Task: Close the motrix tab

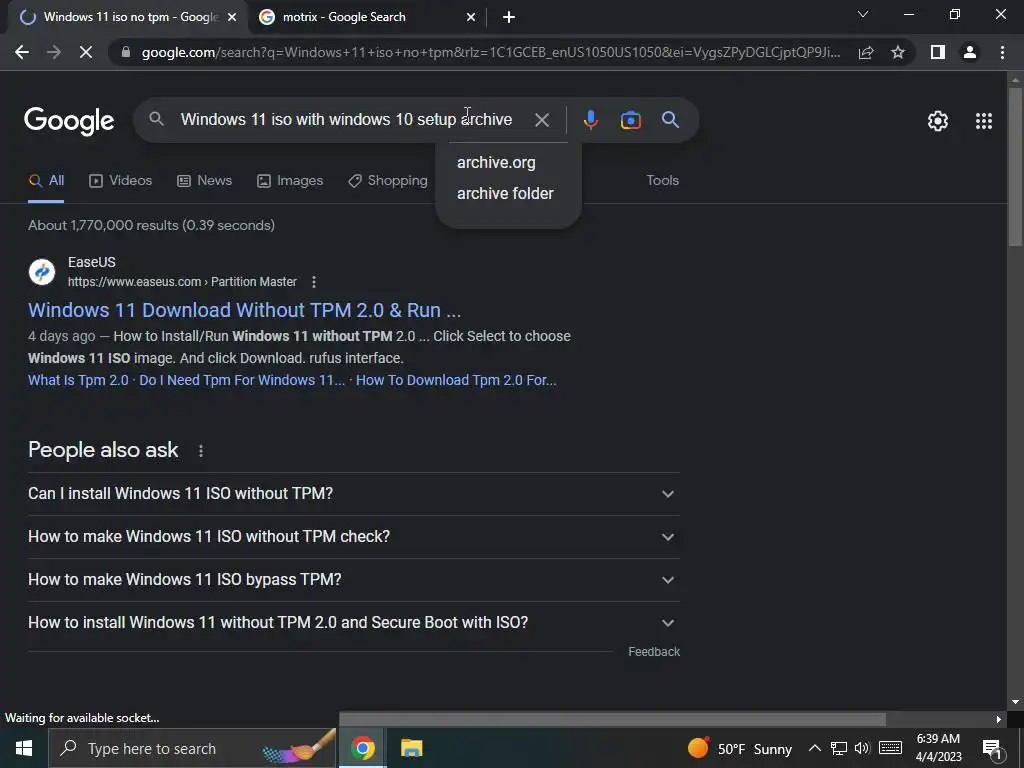Action: click(x=471, y=18)
